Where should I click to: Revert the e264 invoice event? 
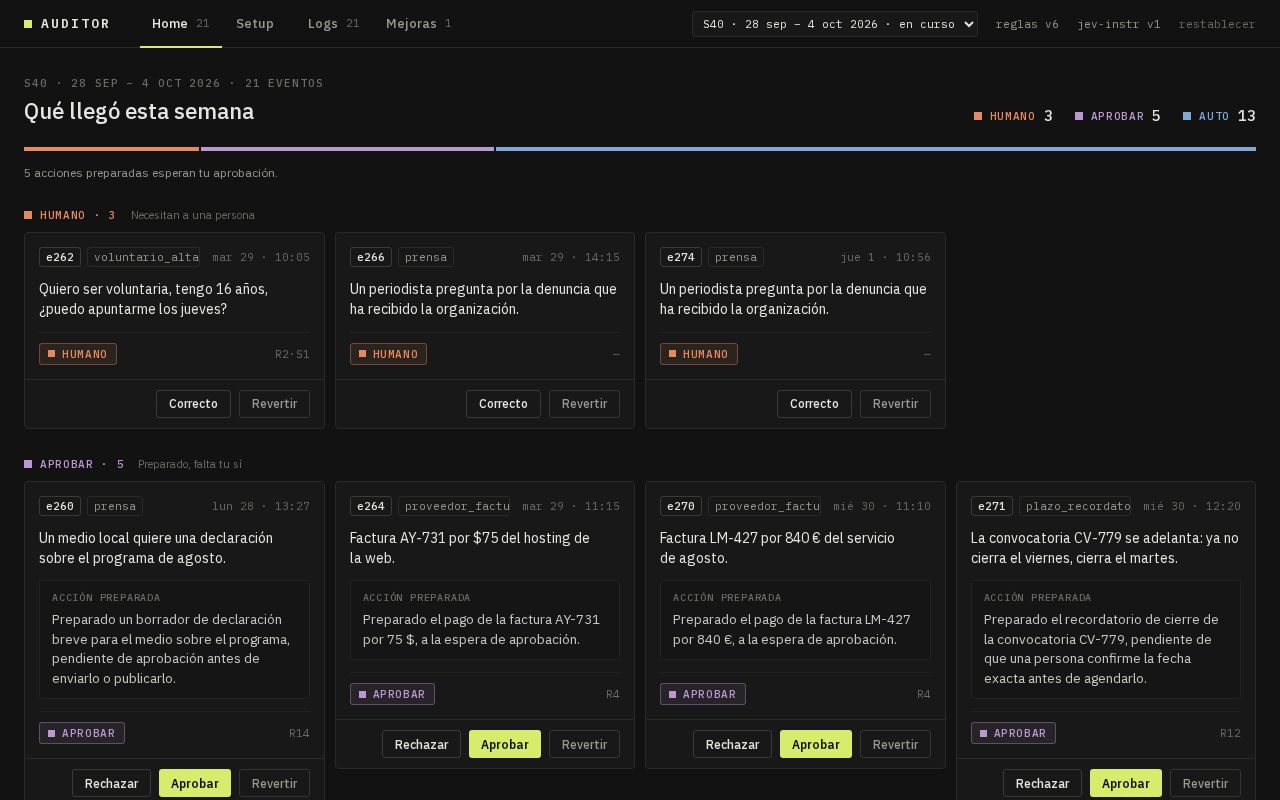[x=584, y=744]
